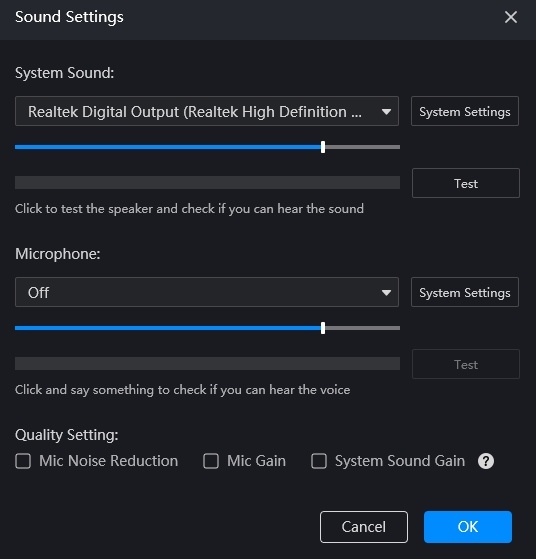Click the 'Quality Setting:' label
This screenshot has width=536, height=559.
(x=67, y=435)
